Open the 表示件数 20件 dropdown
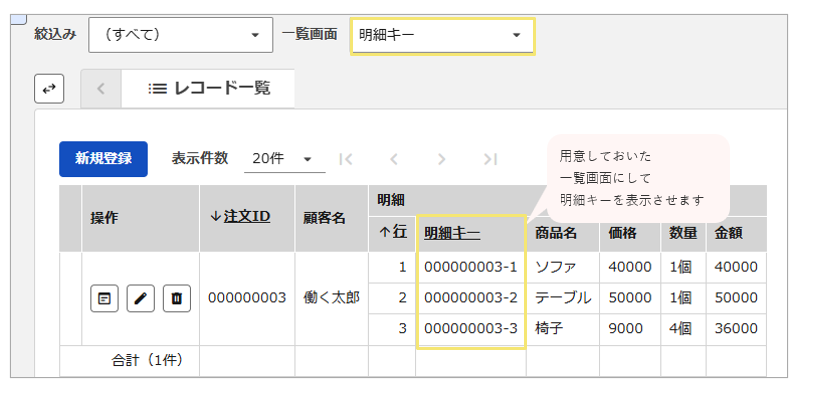The height and width of the screenshot is (400, 822). point(285,159)
